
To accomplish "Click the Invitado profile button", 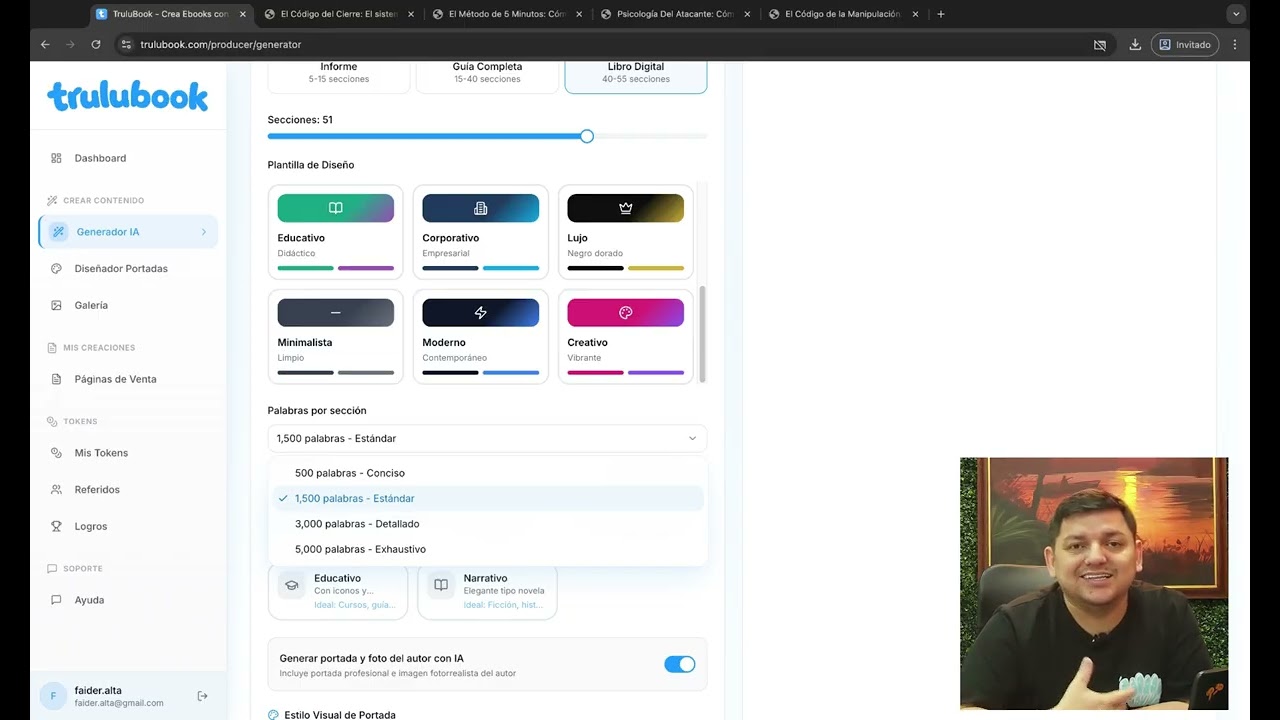I will [1185, 44].
